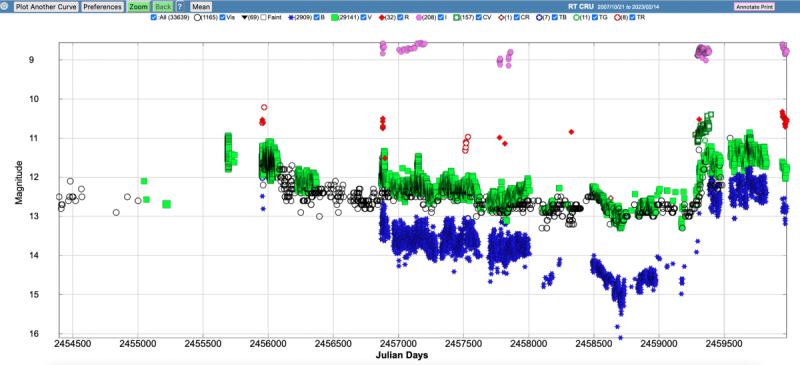Open help with the question mark button
Viewport: 800px width, 365px height.
click(x=180, y=7)
